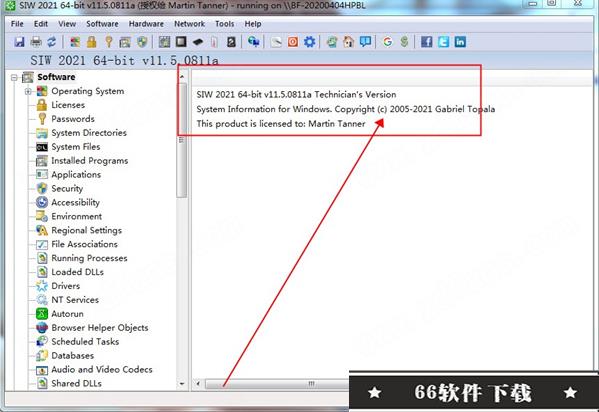The image size is (599, 412).
Task: Select System Files in the tree
Action: tap(76, 147)
